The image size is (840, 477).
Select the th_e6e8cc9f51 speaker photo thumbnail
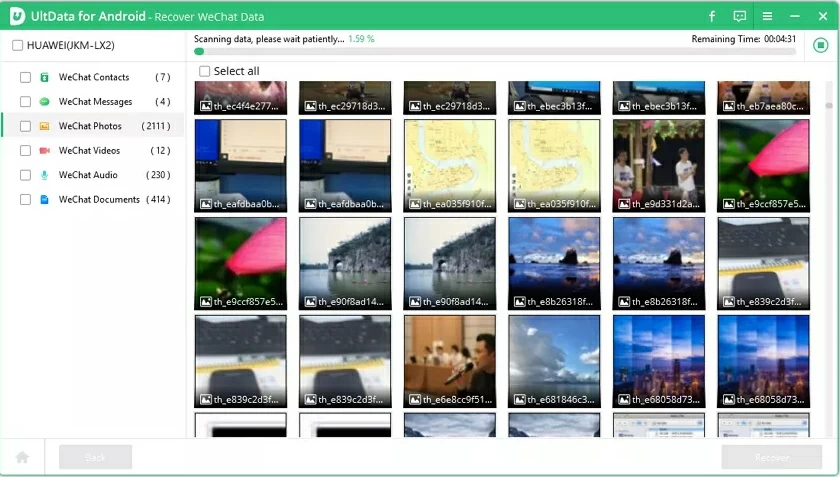[x=449, y=360]
